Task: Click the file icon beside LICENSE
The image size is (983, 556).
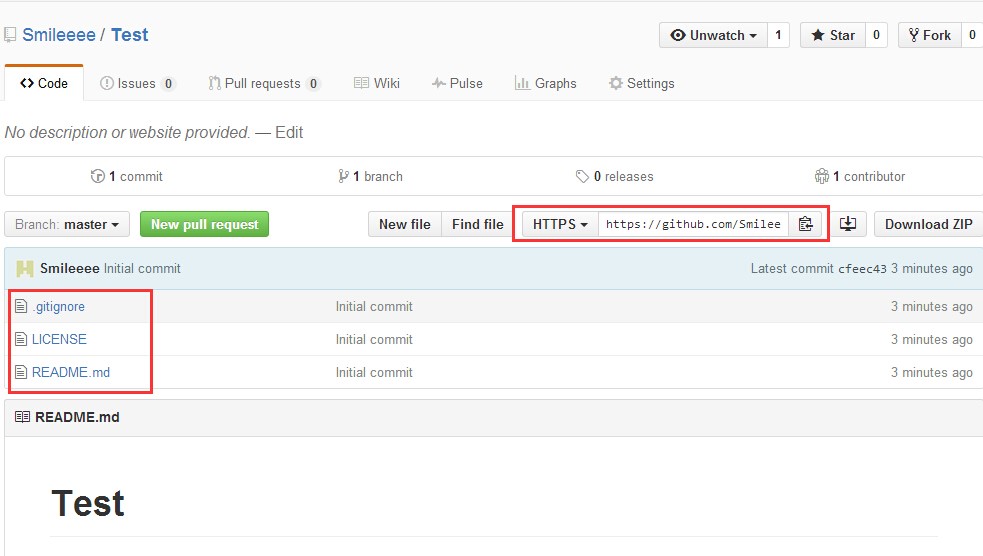Action: [x=21, y=339]
